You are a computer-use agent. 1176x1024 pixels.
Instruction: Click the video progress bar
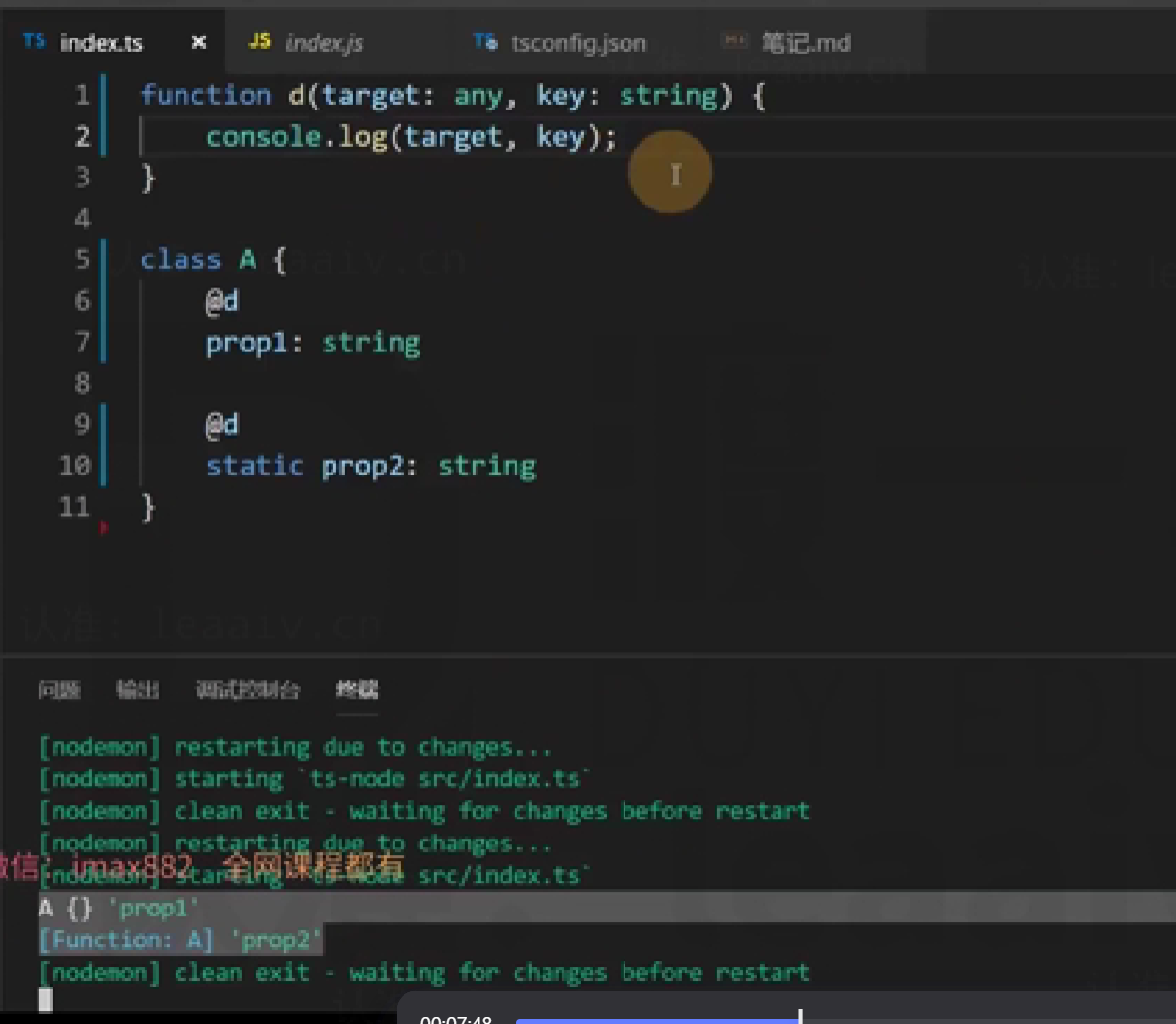(x=845, y=1019)
